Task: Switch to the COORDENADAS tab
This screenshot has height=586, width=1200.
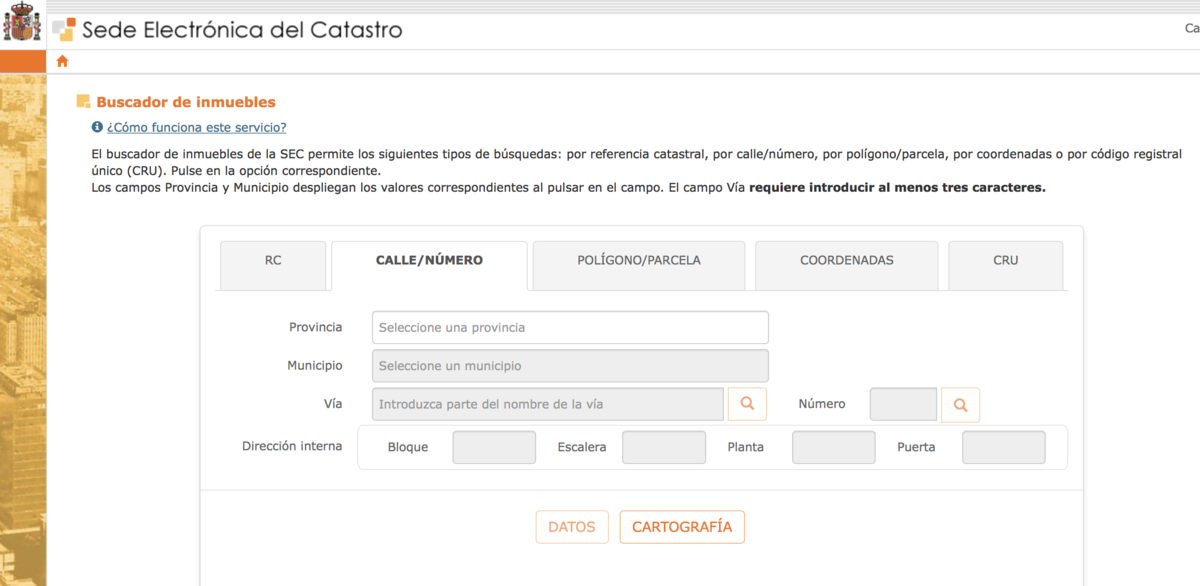Action: pyautogui.click(x=847, y=265)
